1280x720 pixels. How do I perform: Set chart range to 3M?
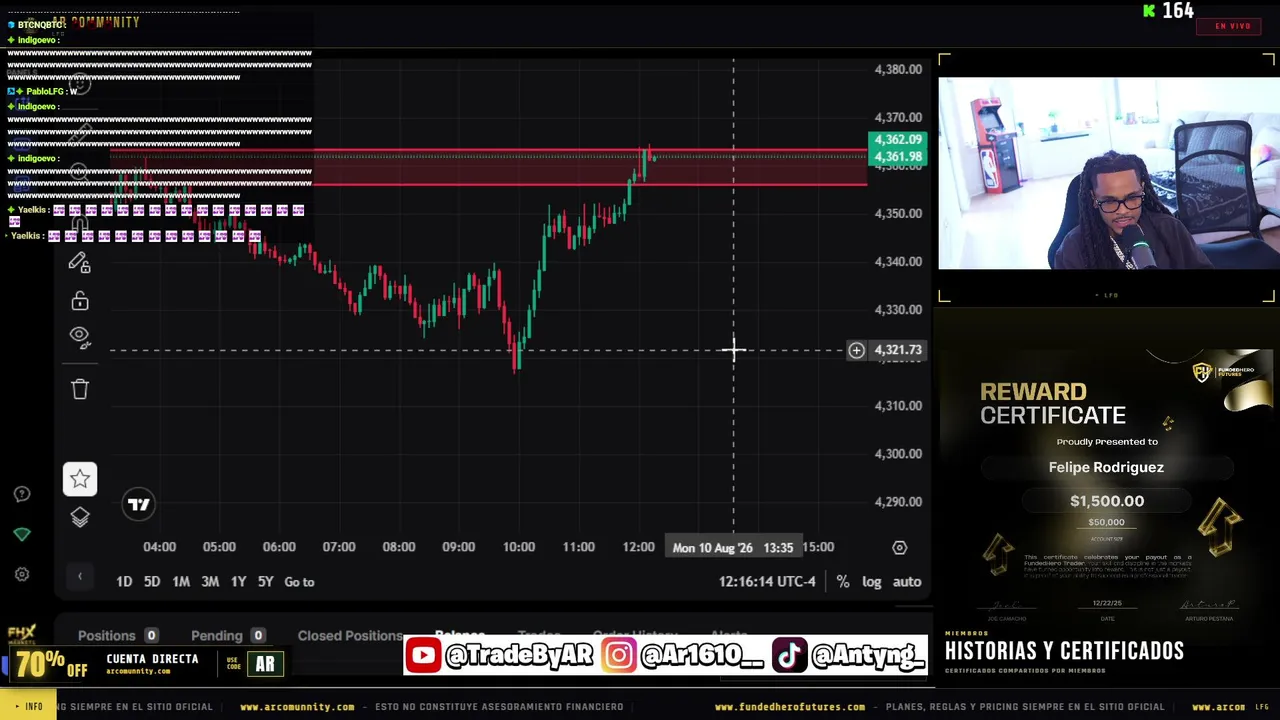210,581
